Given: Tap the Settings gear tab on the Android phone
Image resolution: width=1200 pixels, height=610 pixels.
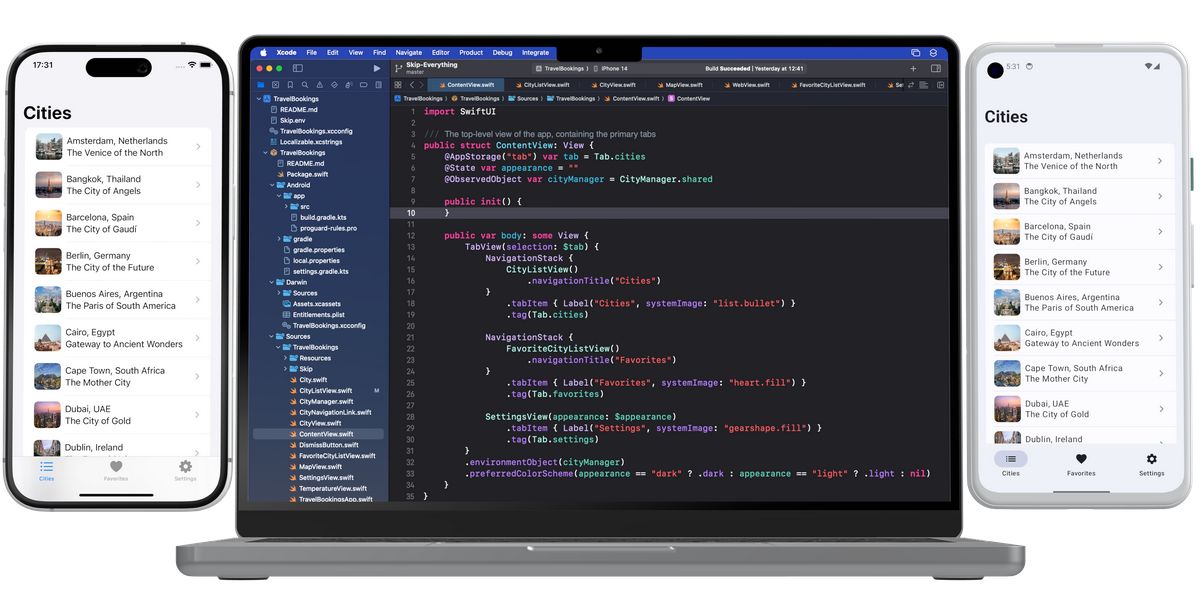Looking at the screenshot, I should (1151, 464).
